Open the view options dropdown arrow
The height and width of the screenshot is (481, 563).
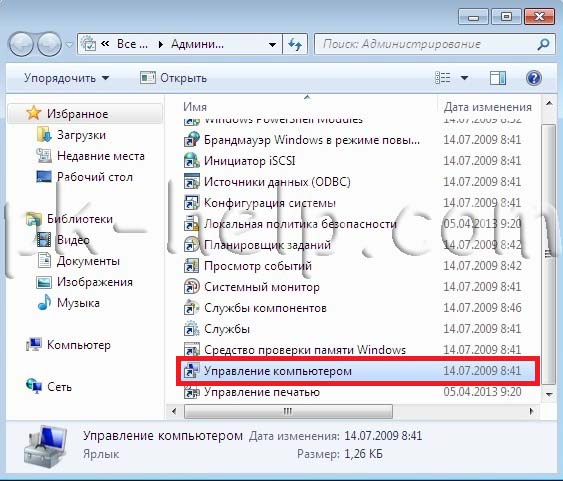point(464,78)
